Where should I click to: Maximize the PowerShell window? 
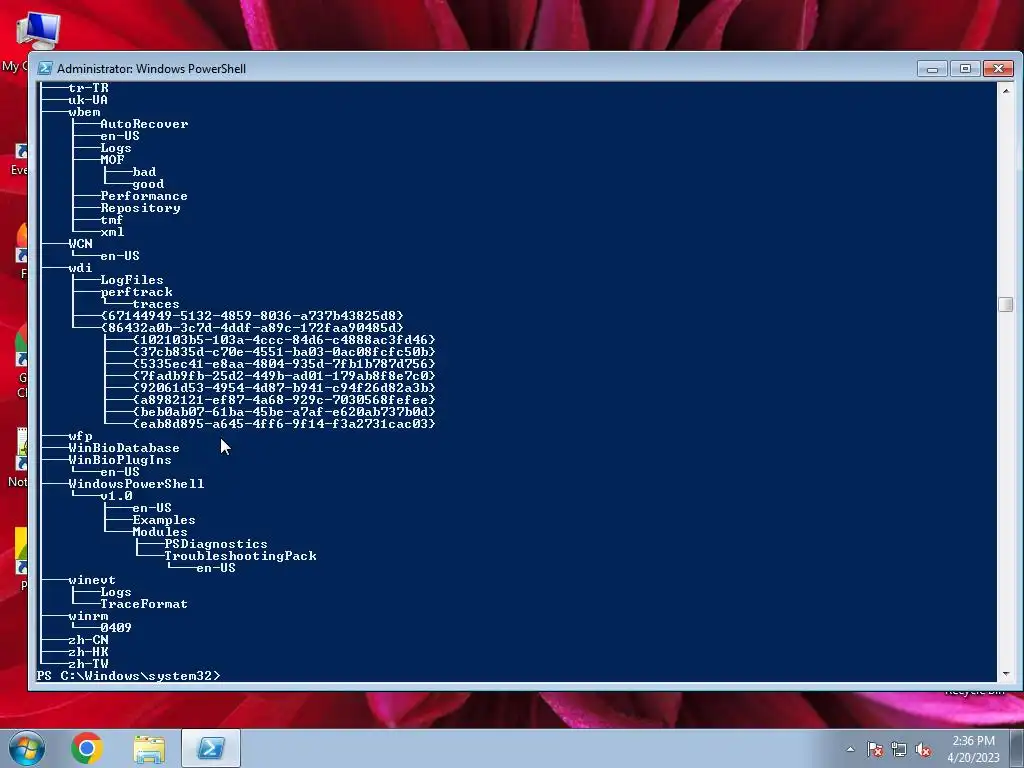(965, 69)
